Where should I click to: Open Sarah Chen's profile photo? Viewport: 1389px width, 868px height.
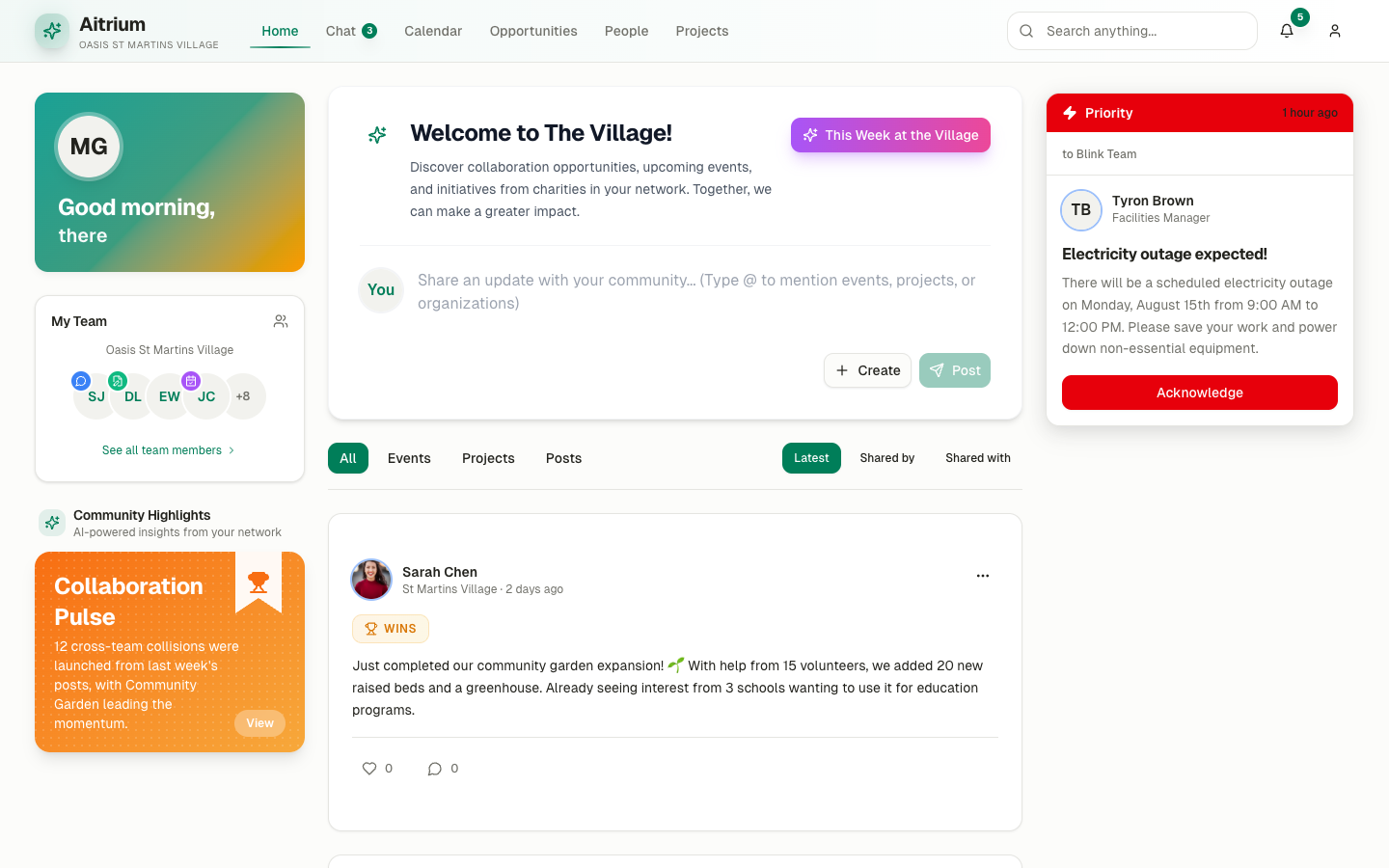tap(371, 580)
